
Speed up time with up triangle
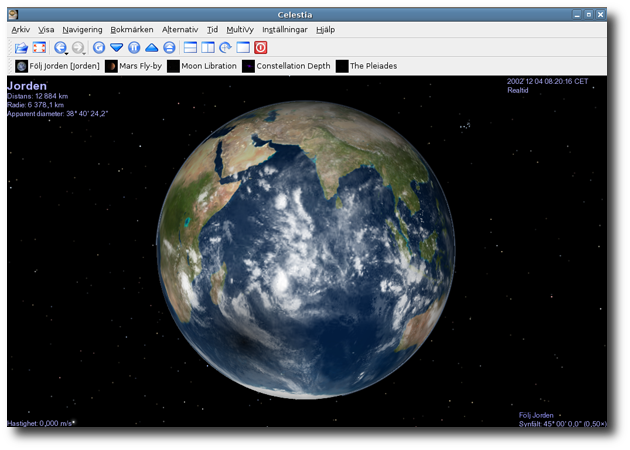coord(151,47)
